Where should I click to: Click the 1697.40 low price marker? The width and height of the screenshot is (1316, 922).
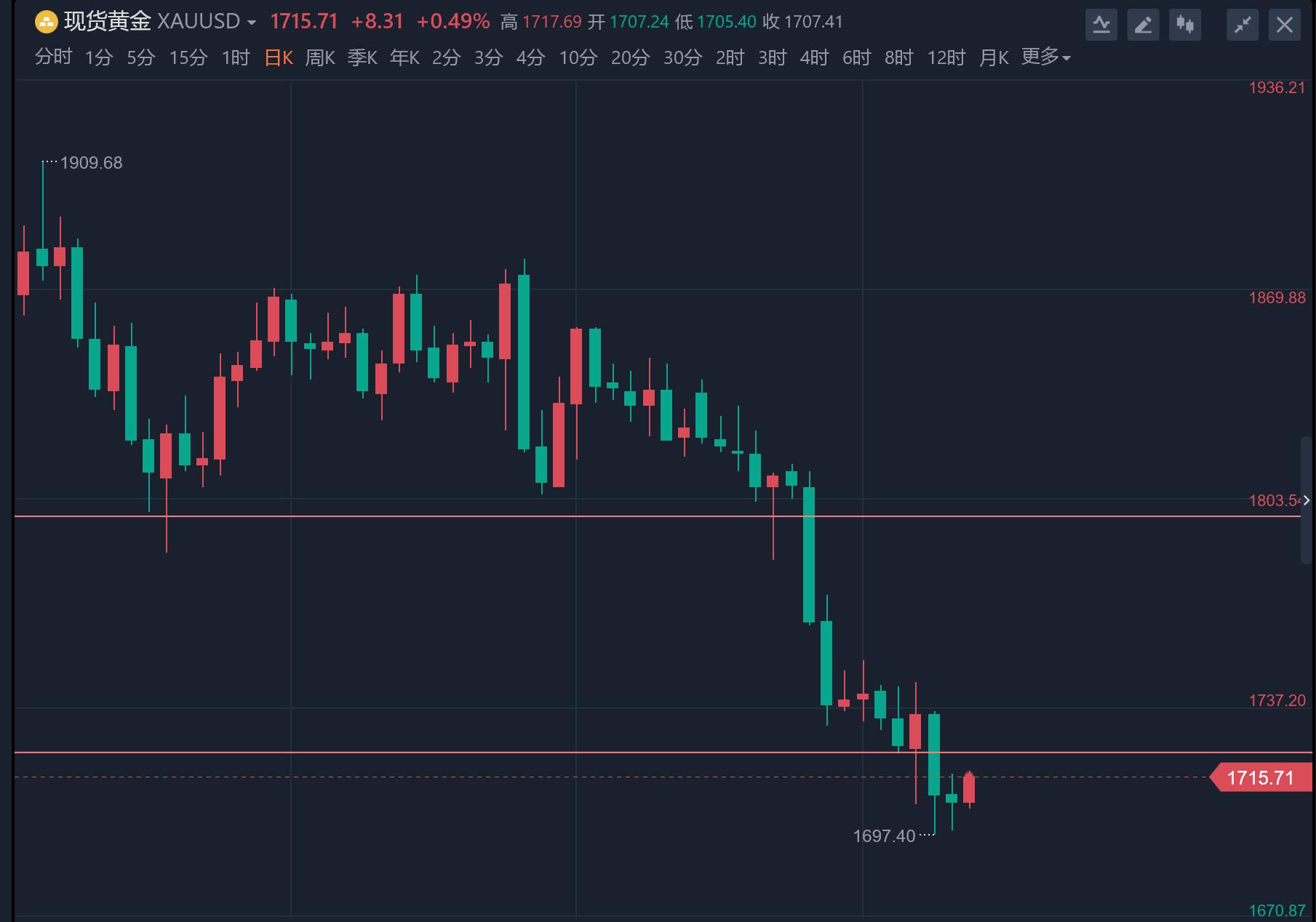point(884,836)
